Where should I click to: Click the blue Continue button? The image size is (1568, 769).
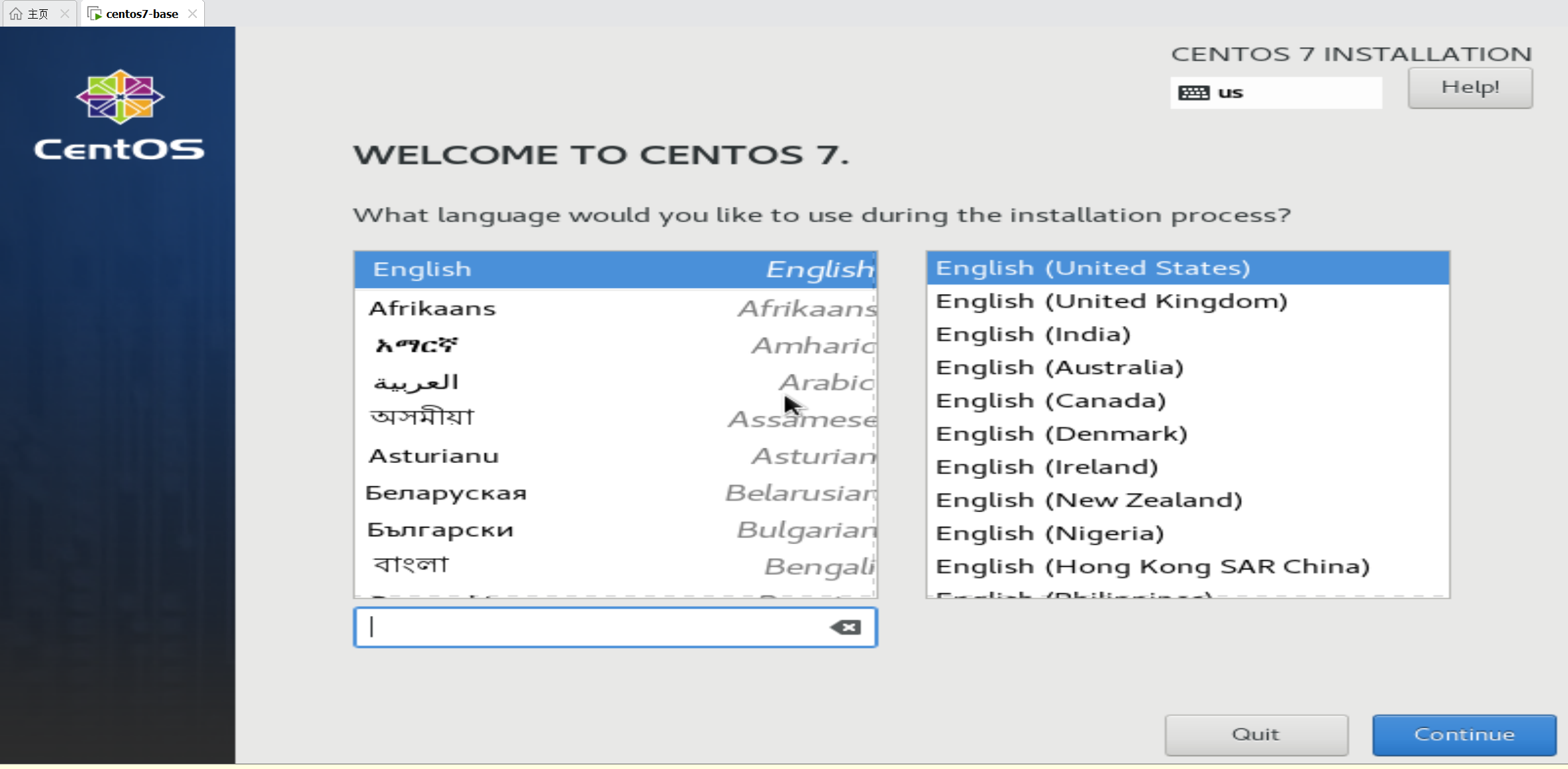[1464, 734]
